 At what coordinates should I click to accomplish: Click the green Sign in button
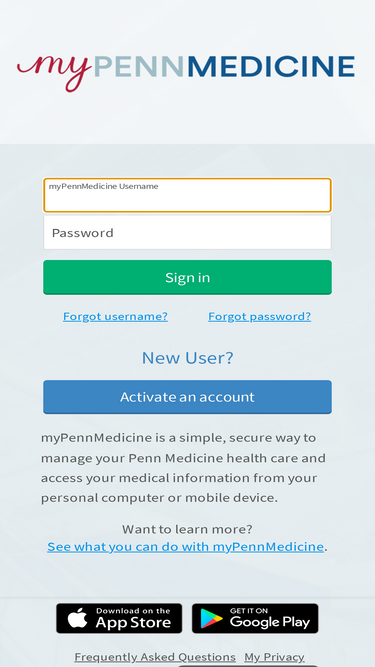pyautogui.click(x=188, y=277)
